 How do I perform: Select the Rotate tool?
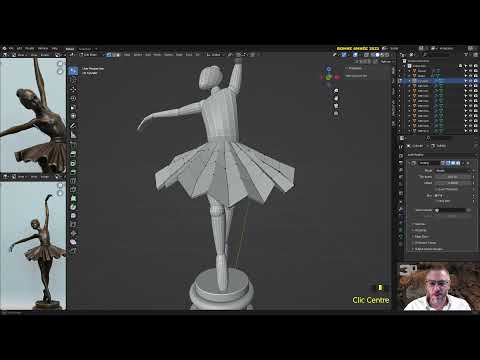(x=73, y=98)
